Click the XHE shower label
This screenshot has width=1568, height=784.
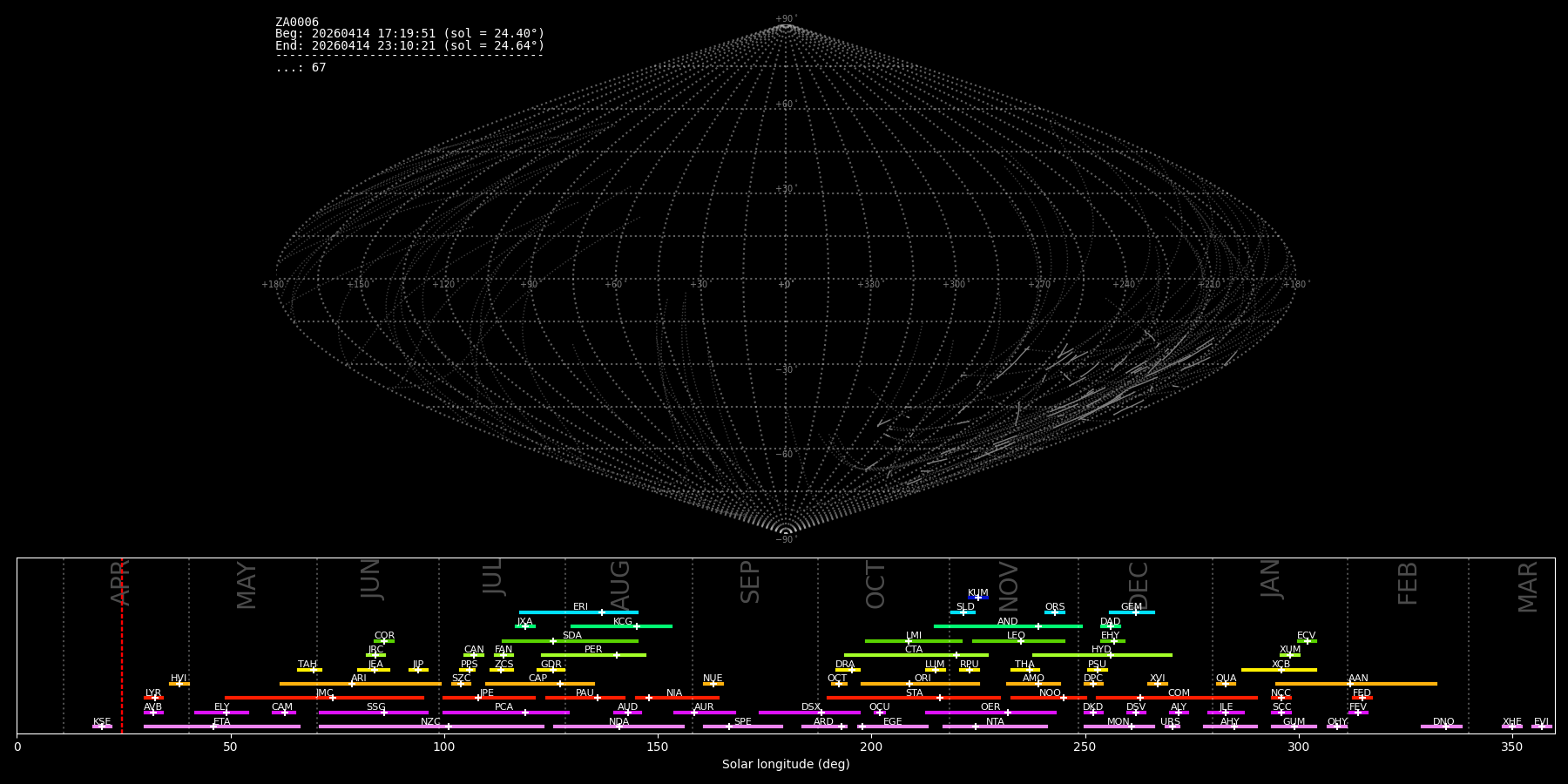coord(1512,722)
